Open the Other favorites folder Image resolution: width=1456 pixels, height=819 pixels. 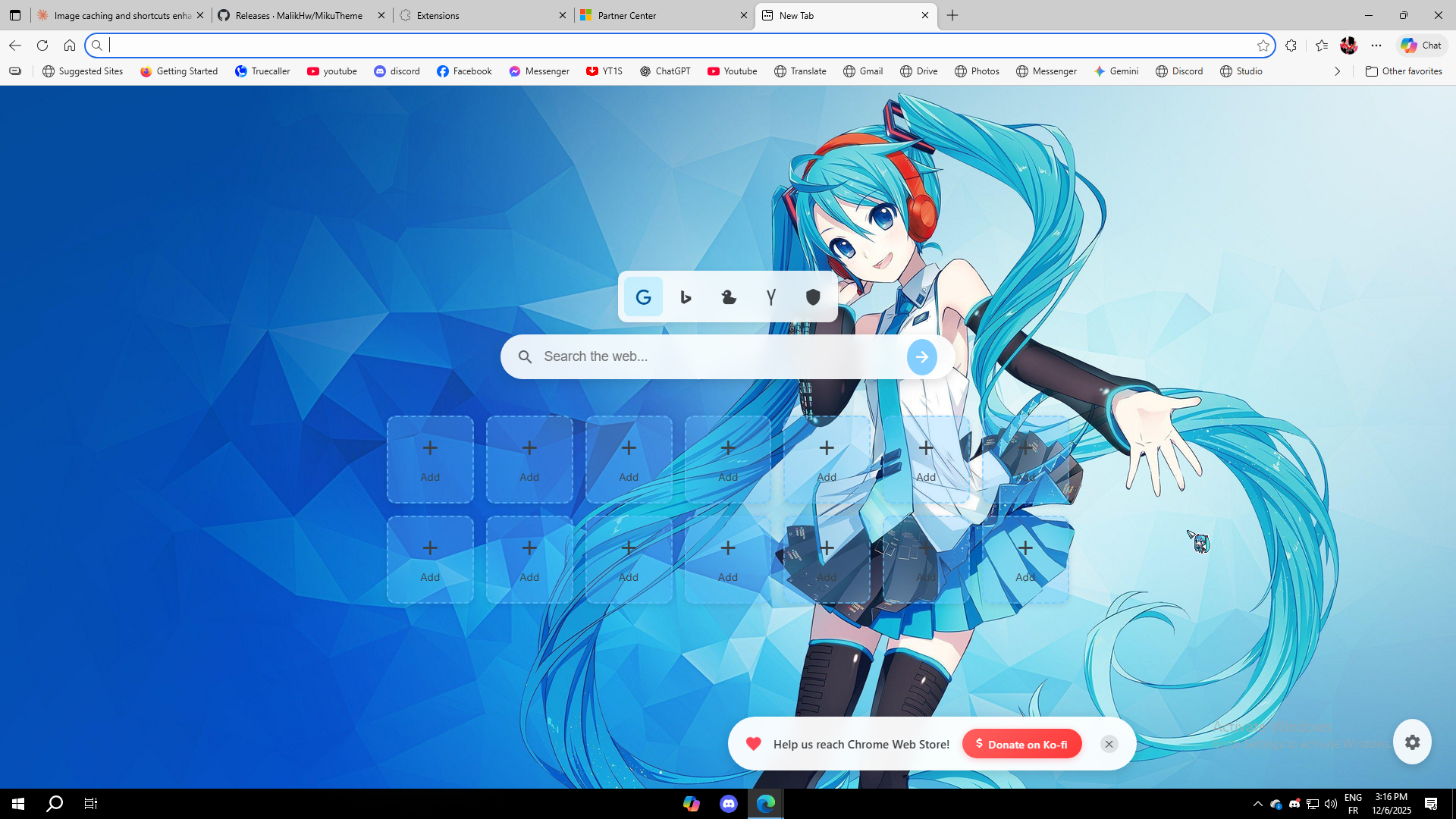pos(1404,71)
